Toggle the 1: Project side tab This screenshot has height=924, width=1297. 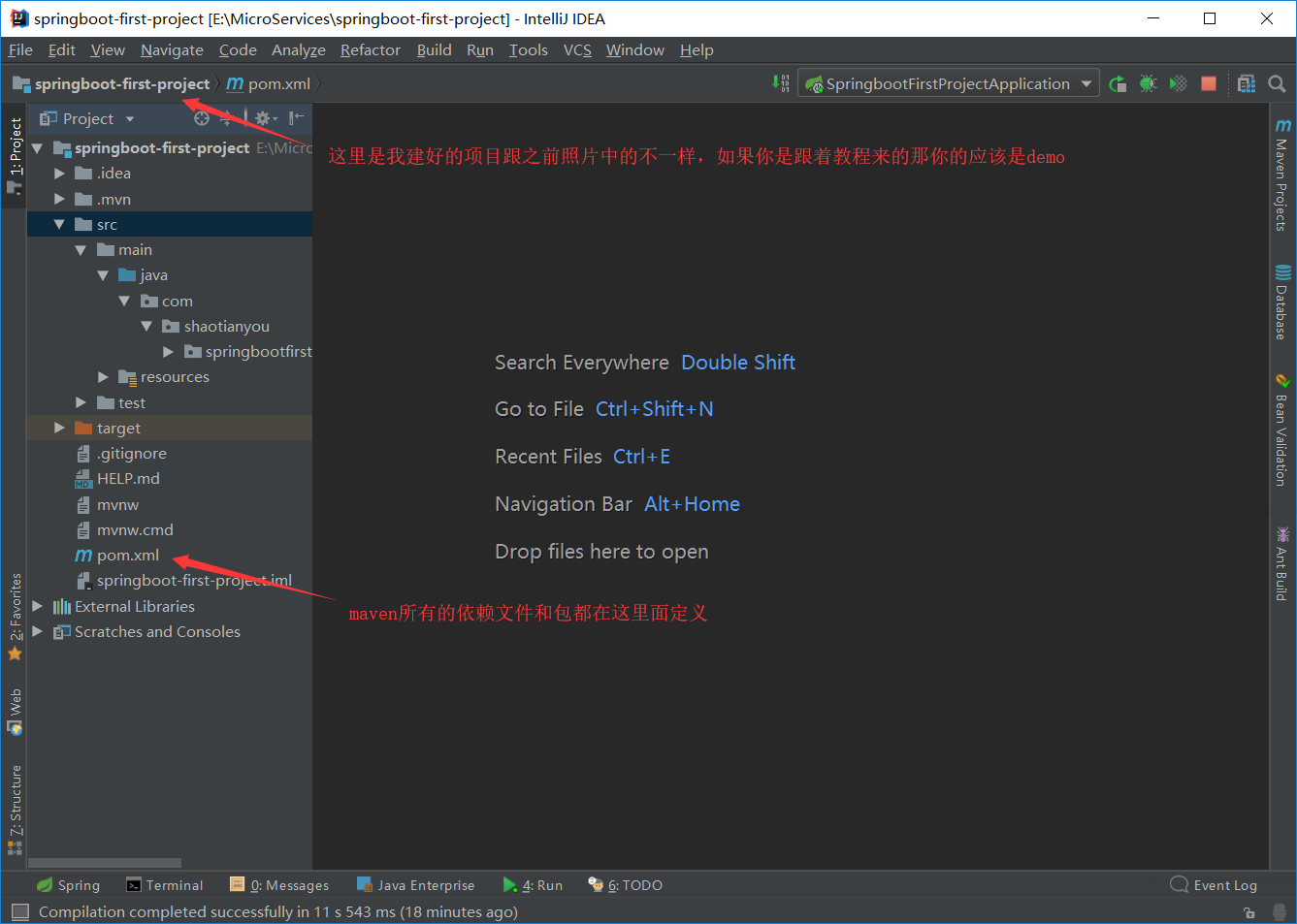pyautogui.click(x=15, y=155)
